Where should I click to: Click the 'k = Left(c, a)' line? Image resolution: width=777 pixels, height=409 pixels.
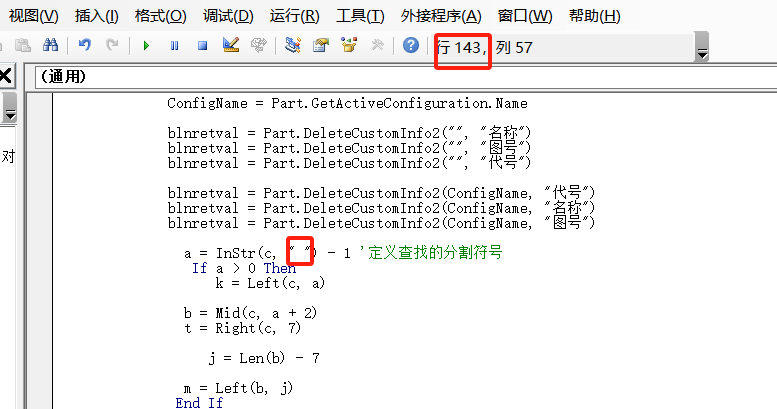[270, 283]
